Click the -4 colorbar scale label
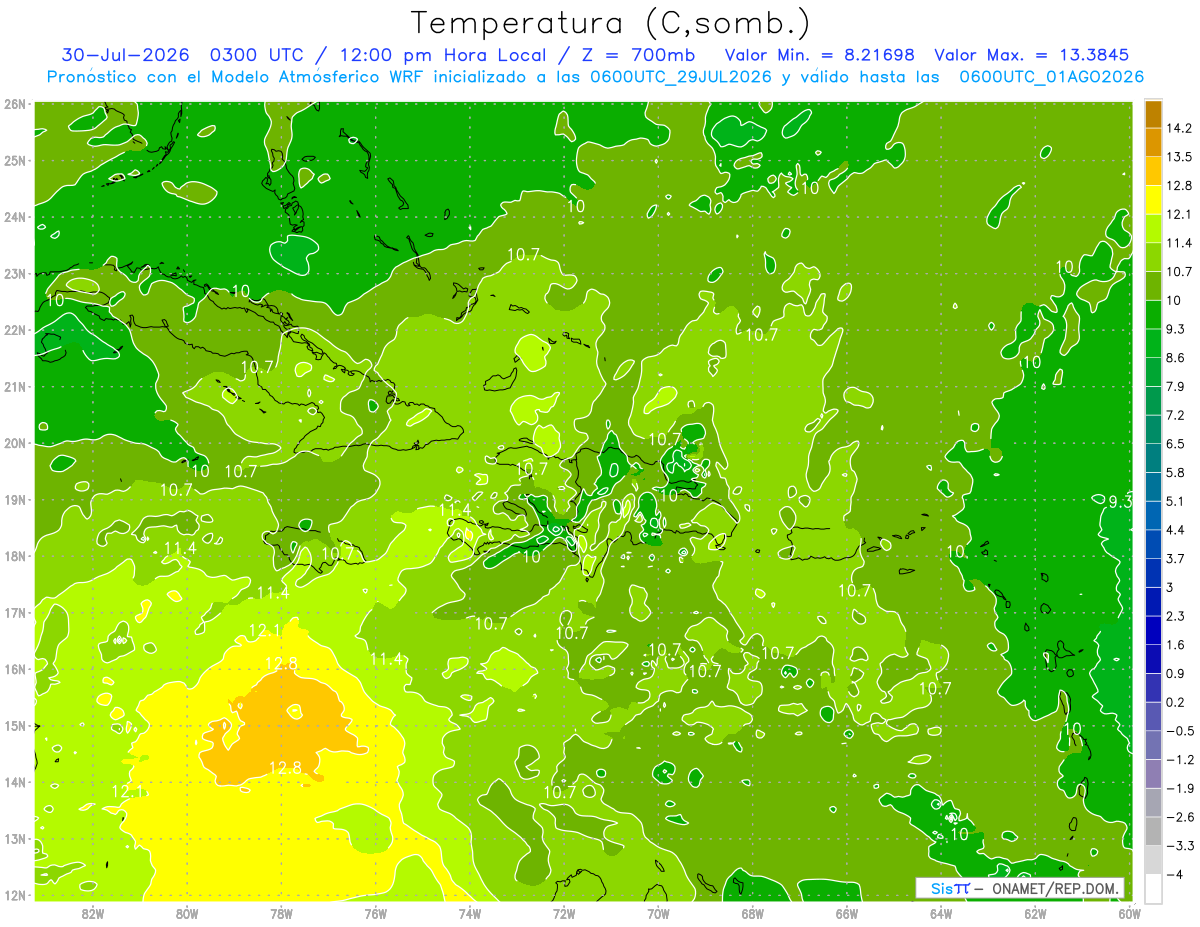The width and height of the screenshot is (1200, 927). 1174,874
